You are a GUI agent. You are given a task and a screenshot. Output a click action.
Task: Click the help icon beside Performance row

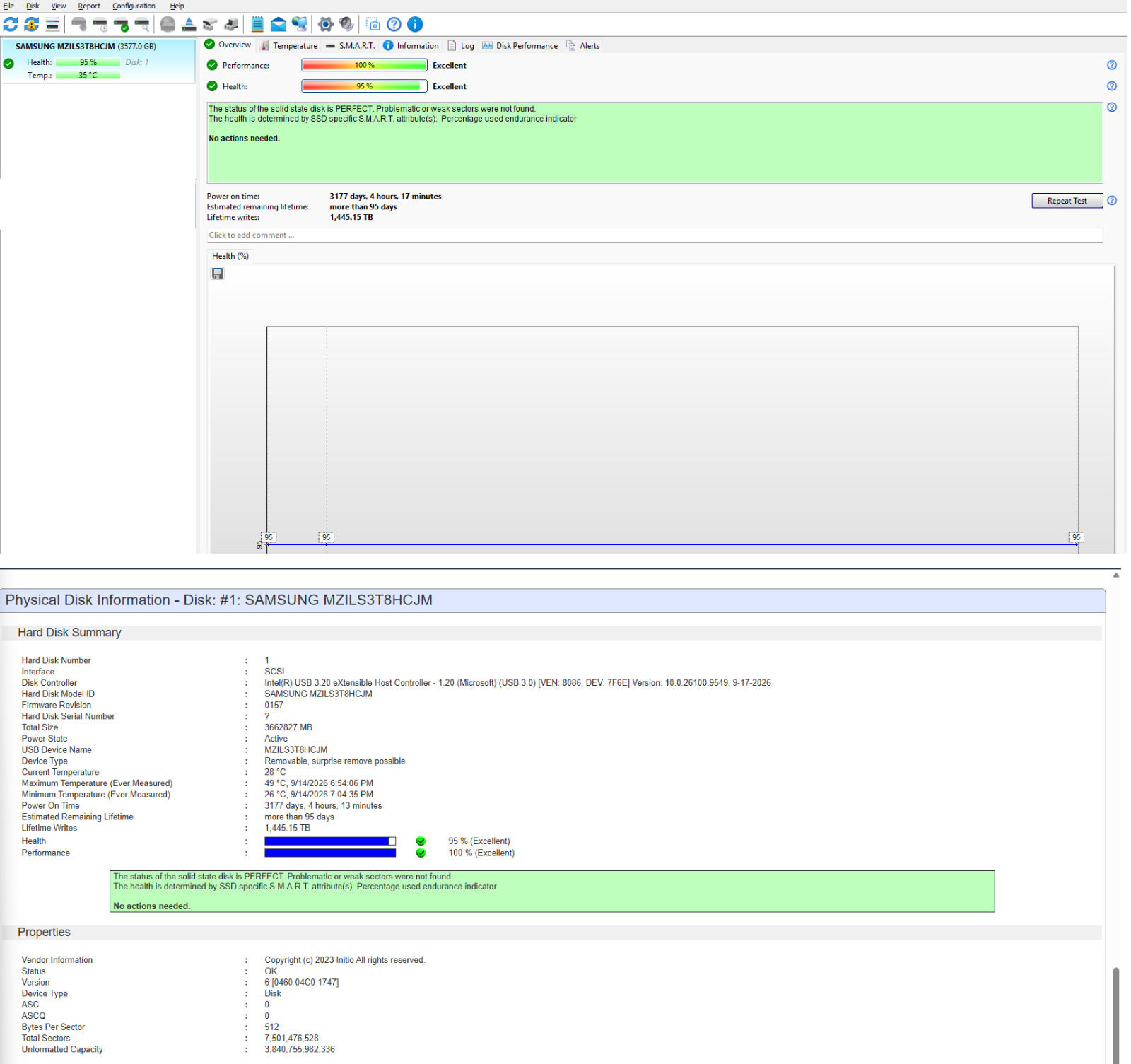coord(1112,65)
